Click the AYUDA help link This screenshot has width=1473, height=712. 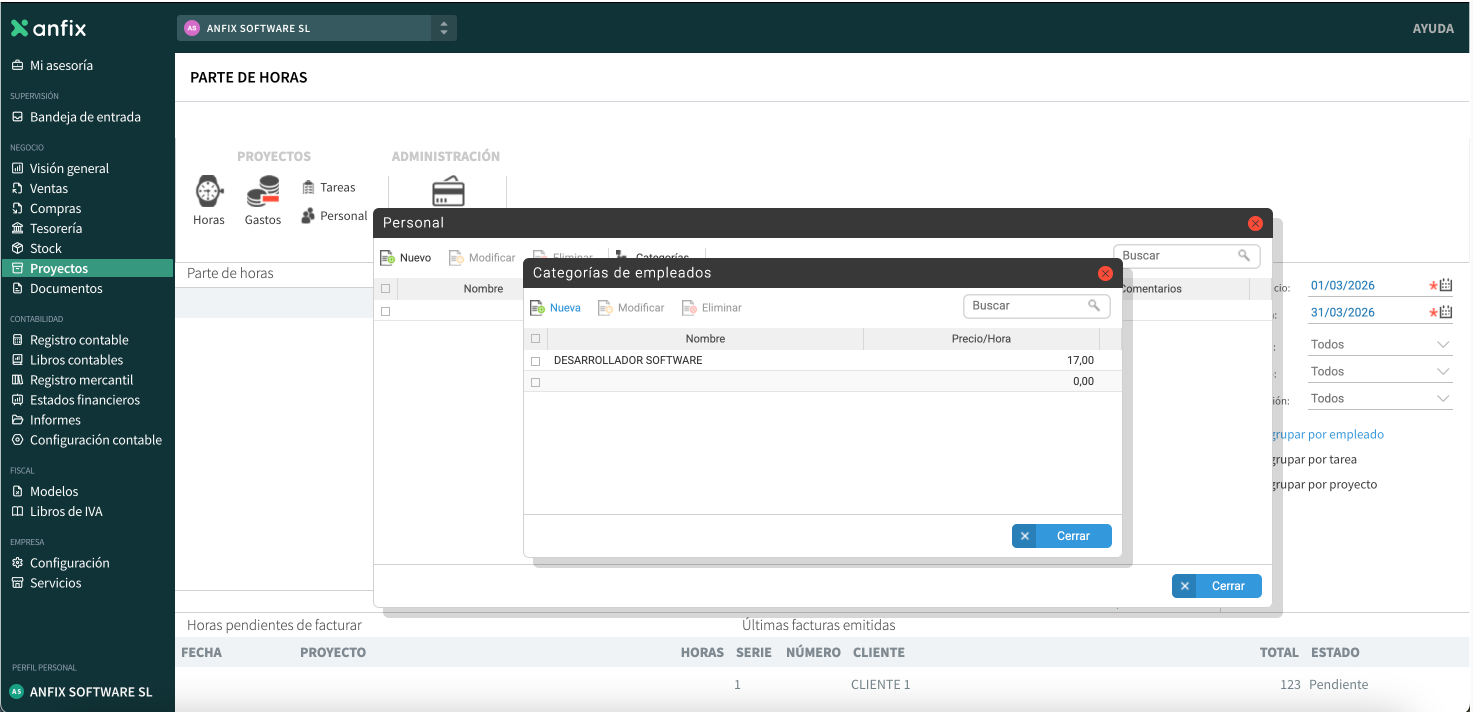click(x=1432, y=28)
